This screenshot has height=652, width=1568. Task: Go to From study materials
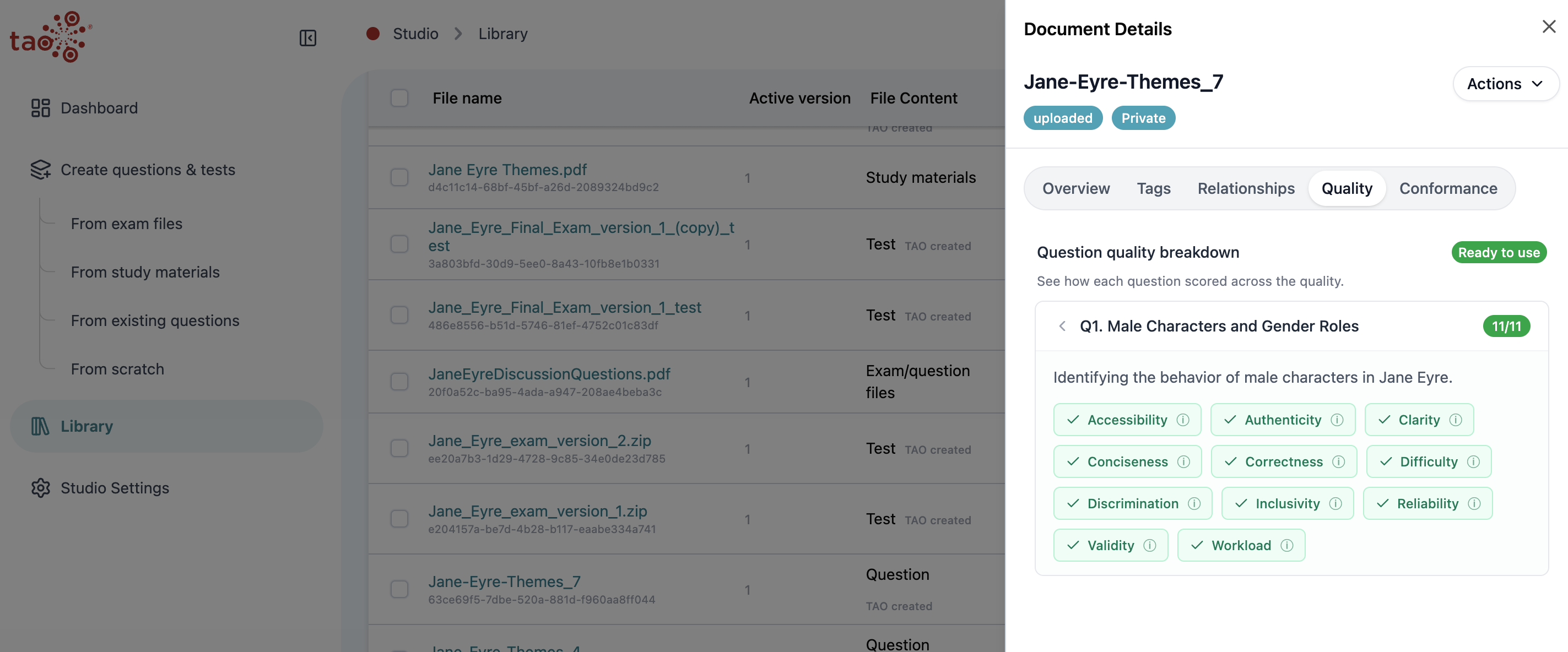[x=145, y=272]
